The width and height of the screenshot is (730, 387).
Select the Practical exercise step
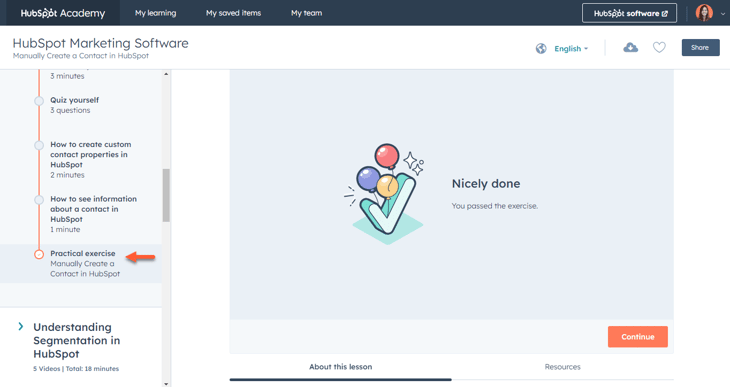coord(83,253)
